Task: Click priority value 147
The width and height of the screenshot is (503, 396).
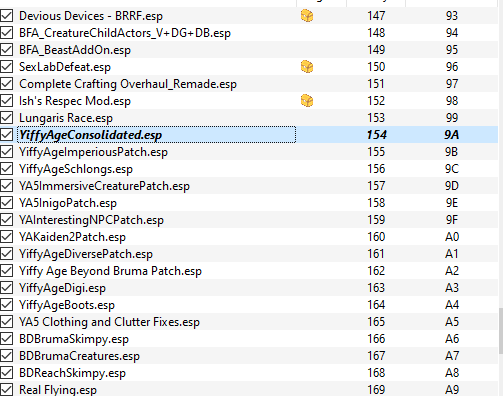Action: coord(376,16)
